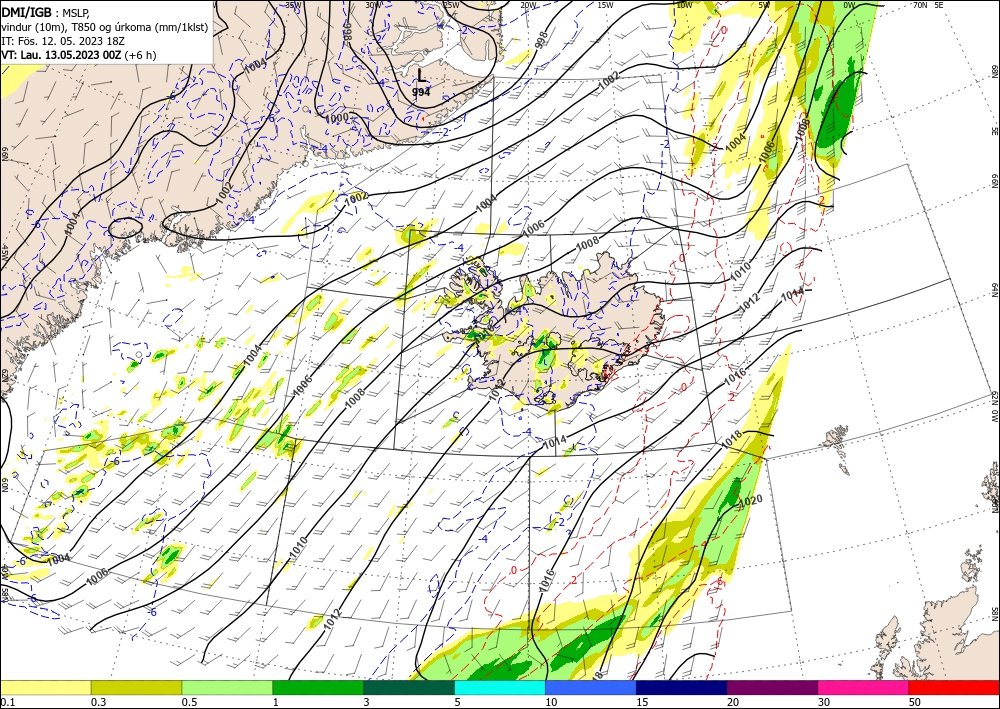
Task: Click the '20W' longitude label
Action: point(528,4)
